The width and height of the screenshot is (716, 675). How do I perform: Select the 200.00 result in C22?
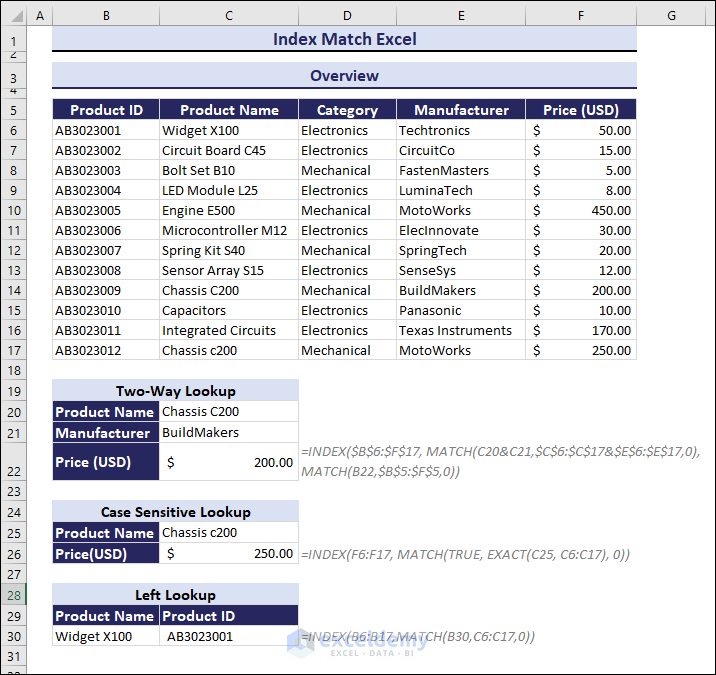pyautogui.click(x=229, y=462)
